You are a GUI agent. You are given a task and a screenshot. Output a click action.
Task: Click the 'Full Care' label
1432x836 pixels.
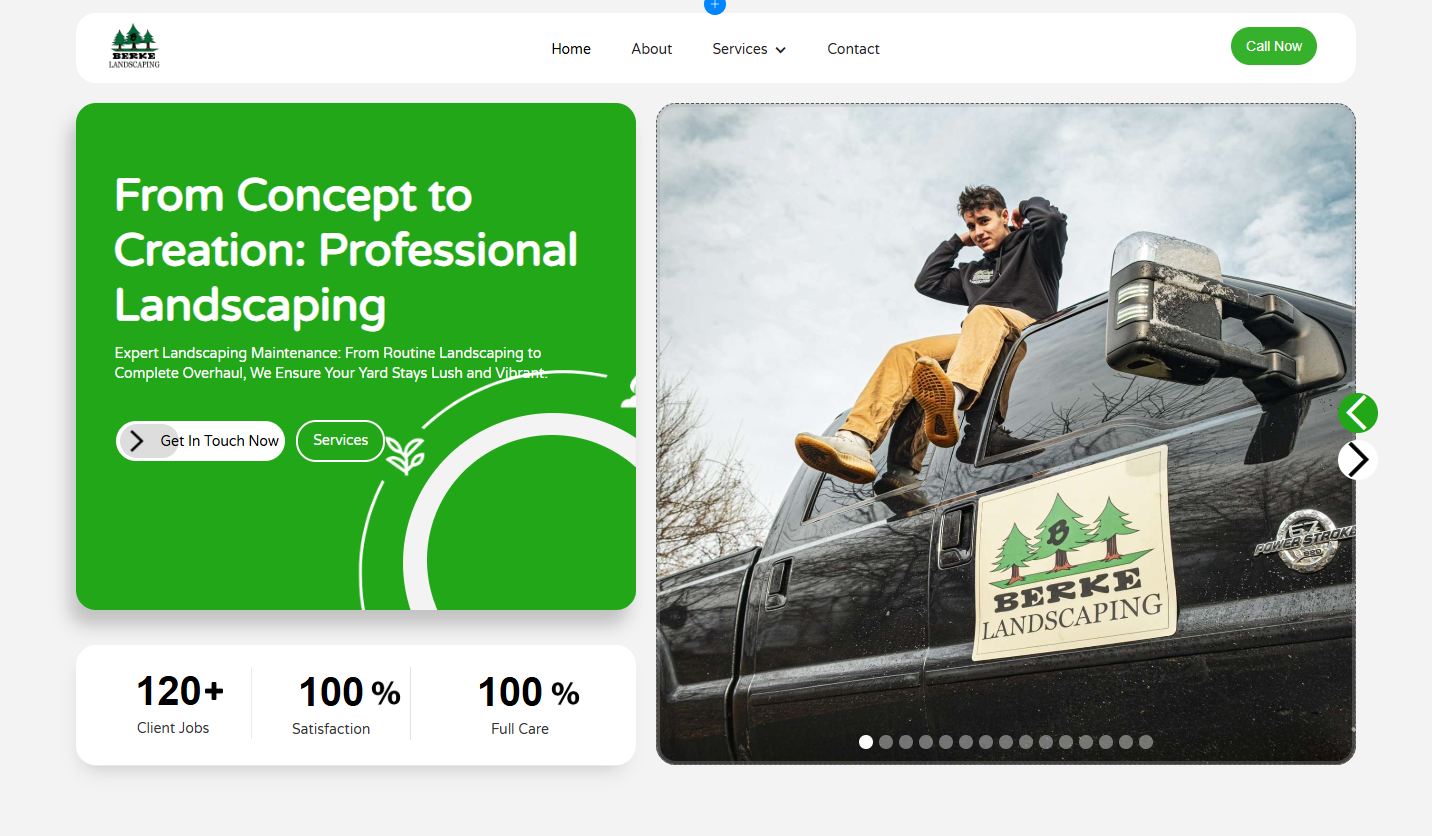pyautogui.click(x=520, y=729)
